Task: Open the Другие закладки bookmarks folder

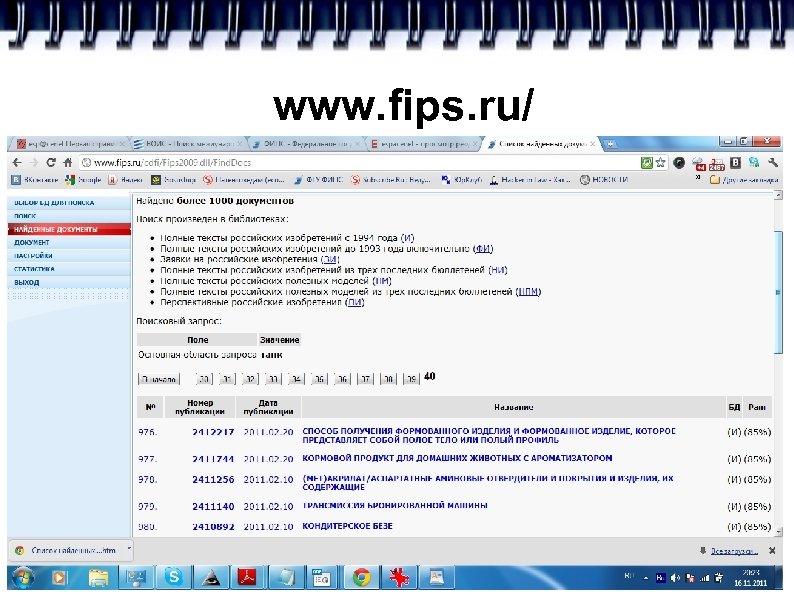Action: coord(744,180)
